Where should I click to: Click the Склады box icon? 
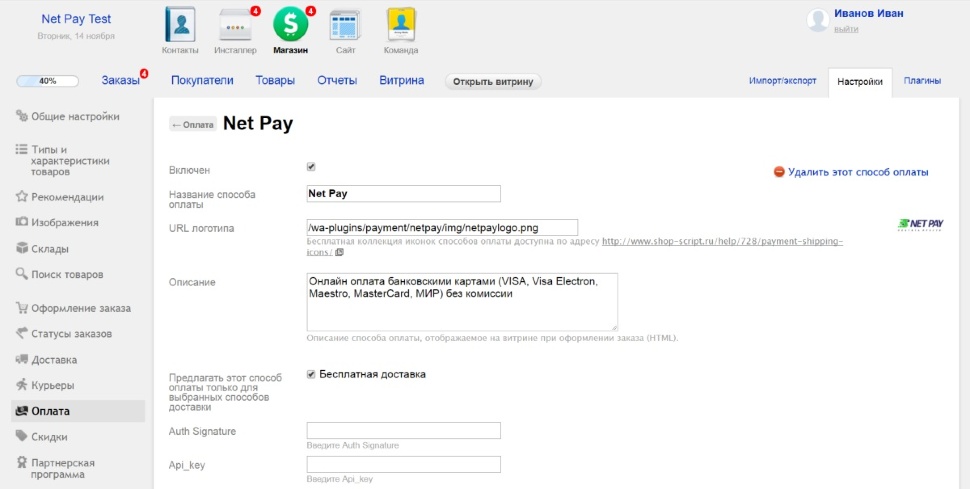(22, 249)
